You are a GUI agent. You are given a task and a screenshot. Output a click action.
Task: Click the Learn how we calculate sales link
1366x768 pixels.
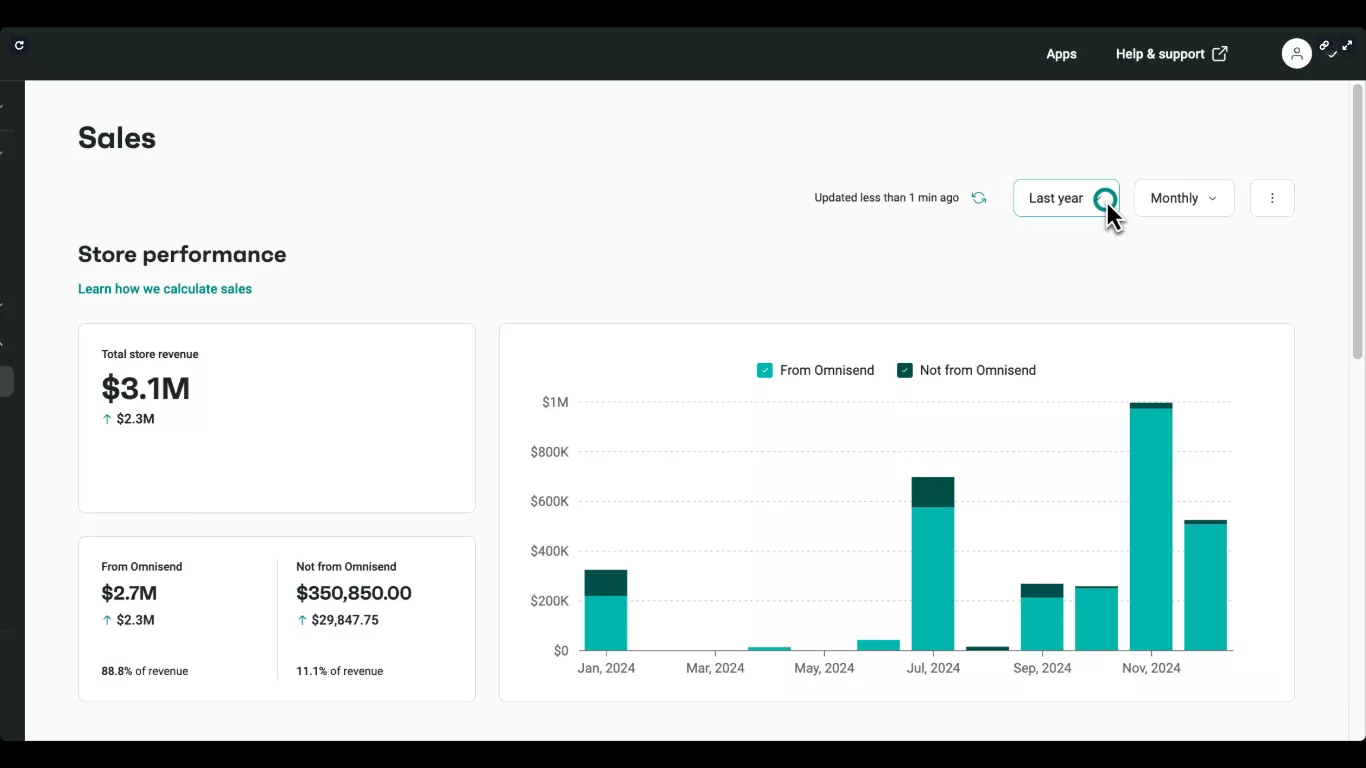pos(165,289)
